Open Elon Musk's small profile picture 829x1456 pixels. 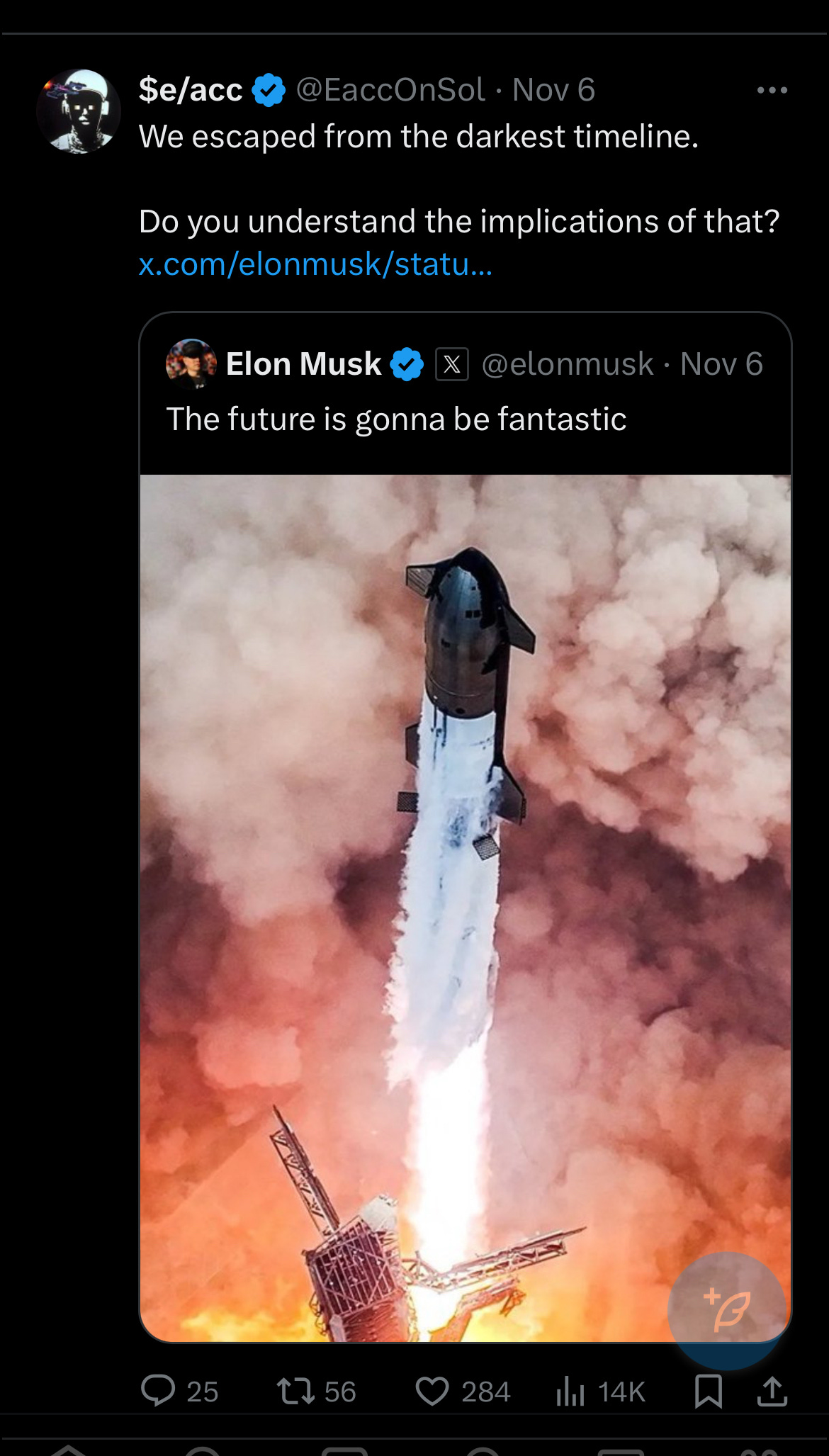click(191, 364)
